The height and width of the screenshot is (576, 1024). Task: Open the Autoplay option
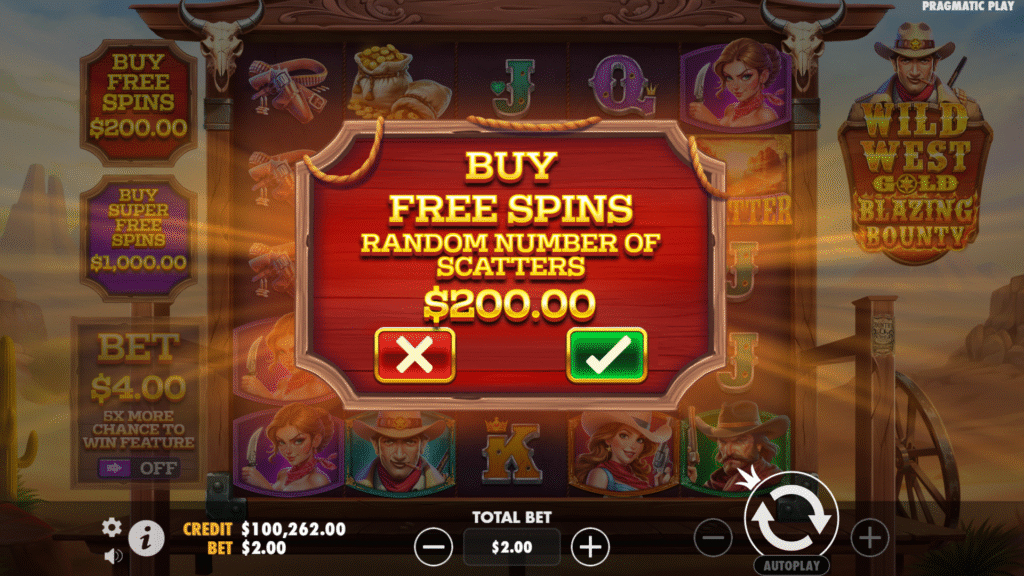[x=792, y=566]
